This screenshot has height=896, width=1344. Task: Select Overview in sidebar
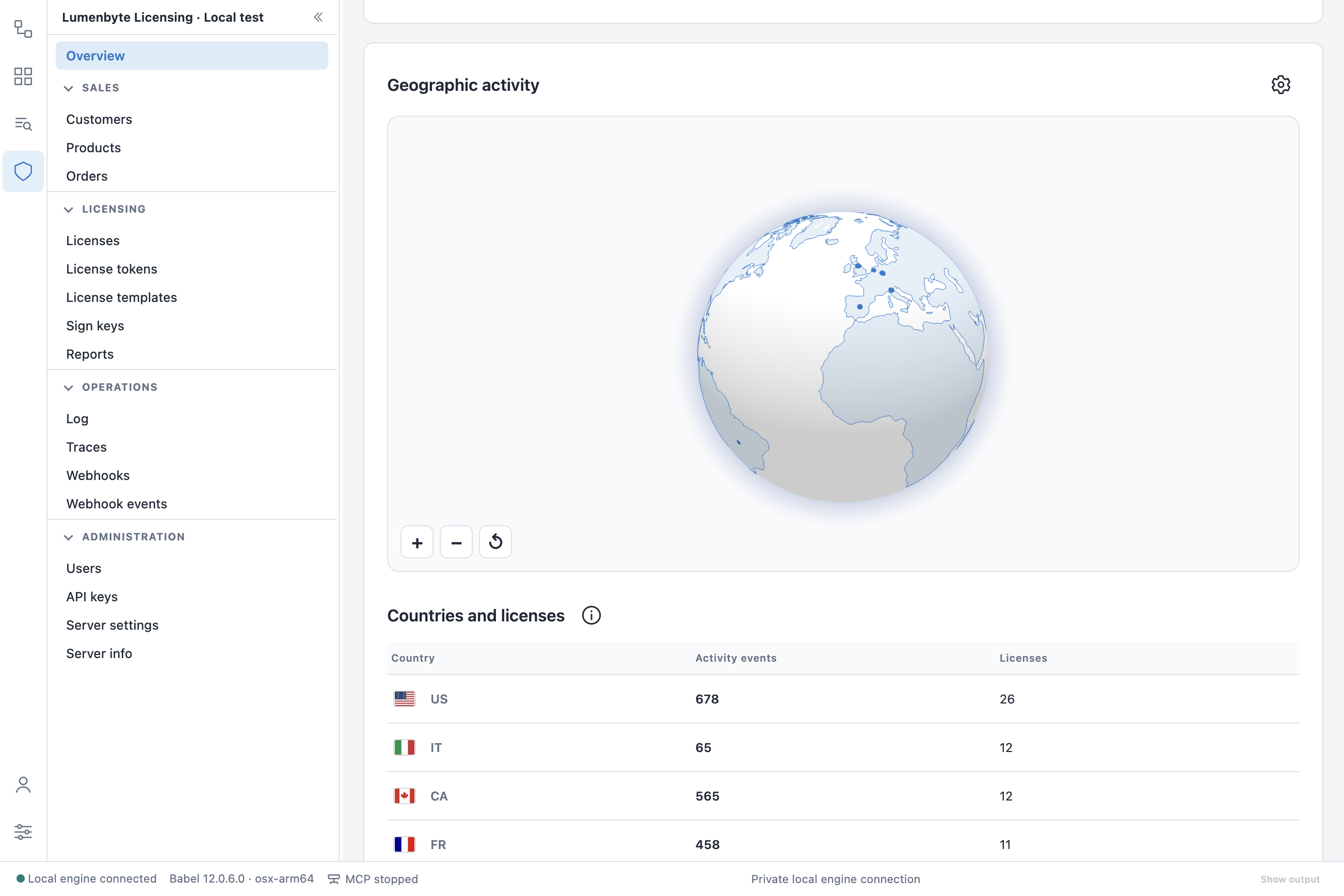pyautogui.click(x=192, y=55)
